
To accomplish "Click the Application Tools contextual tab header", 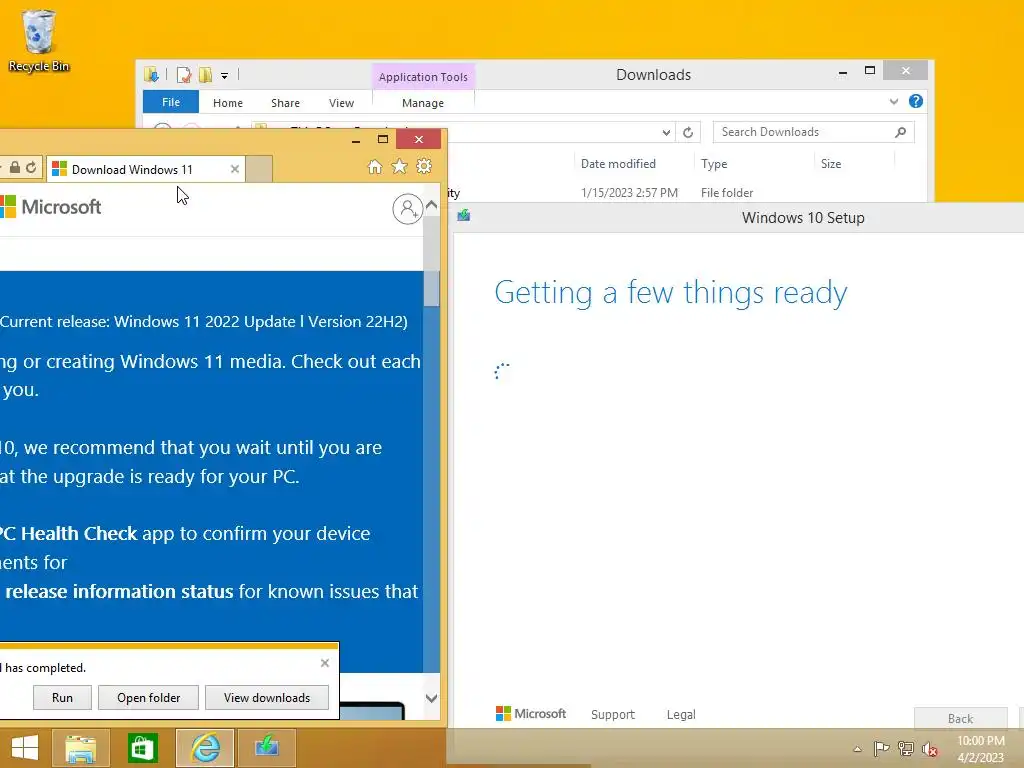I will click(x=423, y=77).
